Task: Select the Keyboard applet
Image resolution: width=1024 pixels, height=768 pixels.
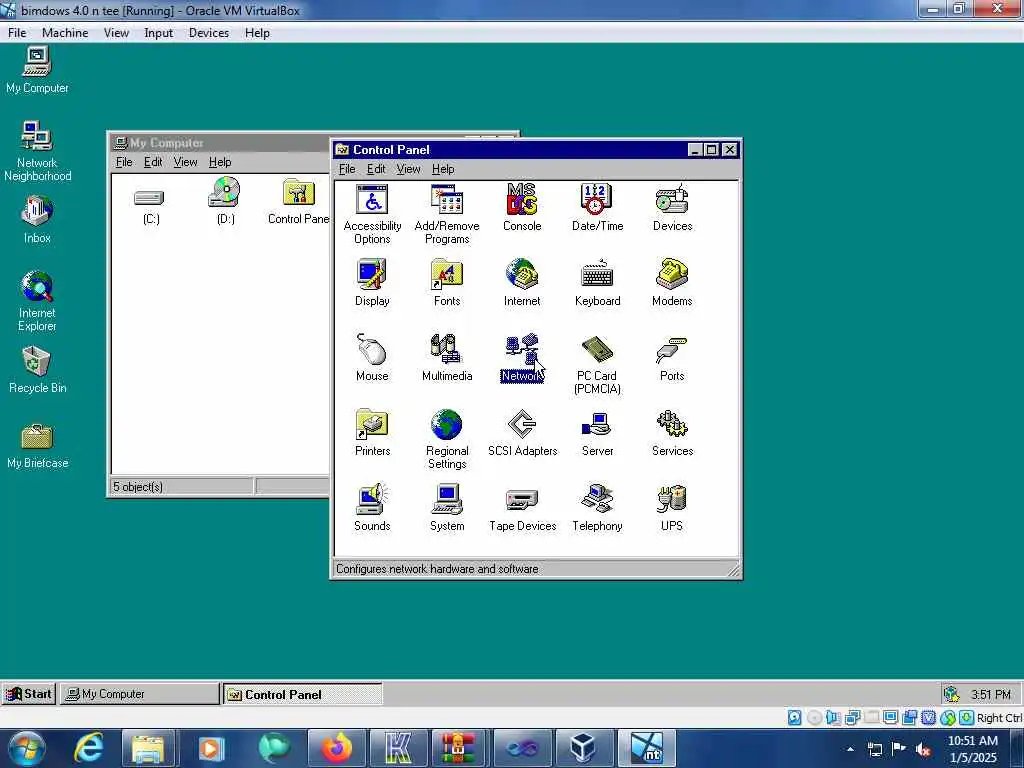Action: click(x=597, y=282)
